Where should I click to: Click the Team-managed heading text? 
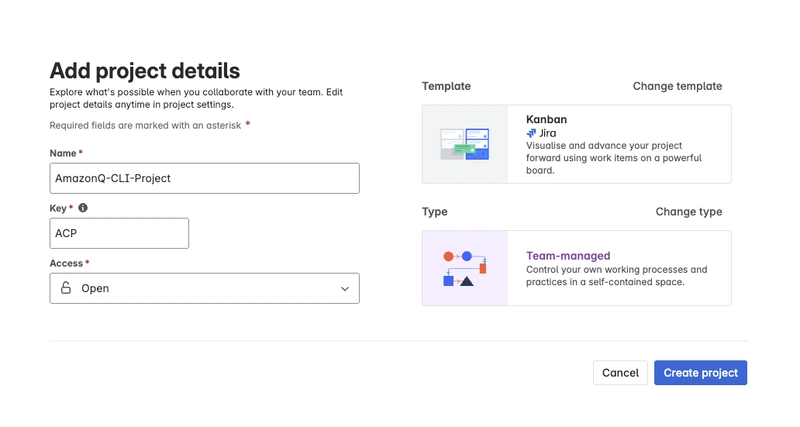point(568,256)
